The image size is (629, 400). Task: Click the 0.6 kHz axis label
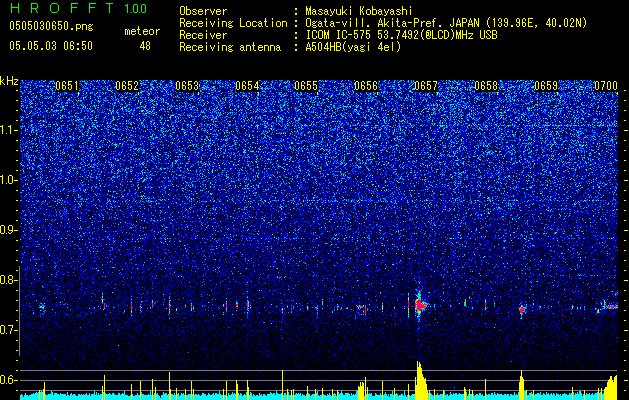click(9, 380)
